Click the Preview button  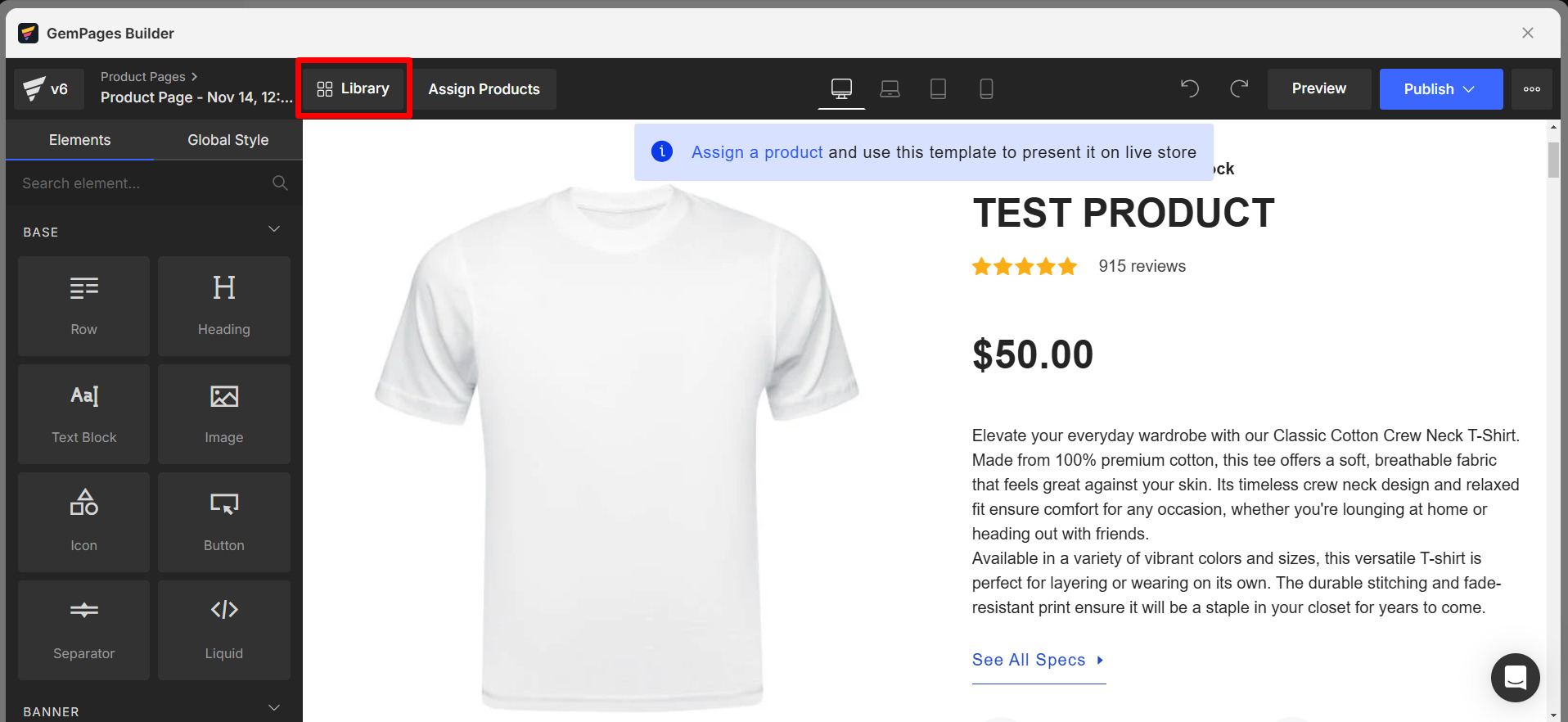[1318, 89]
